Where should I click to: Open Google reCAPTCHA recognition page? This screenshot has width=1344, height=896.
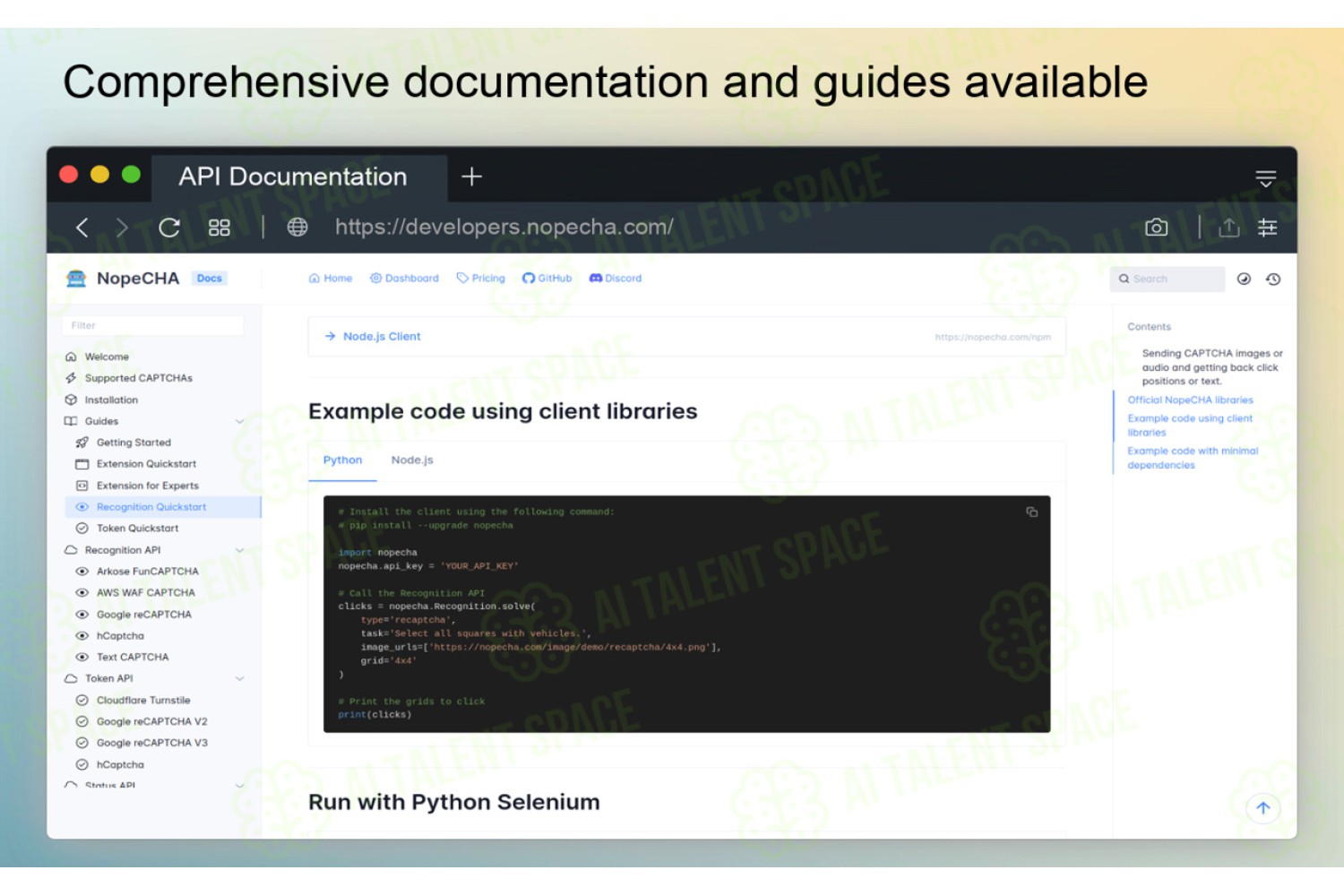pos(143,615)
